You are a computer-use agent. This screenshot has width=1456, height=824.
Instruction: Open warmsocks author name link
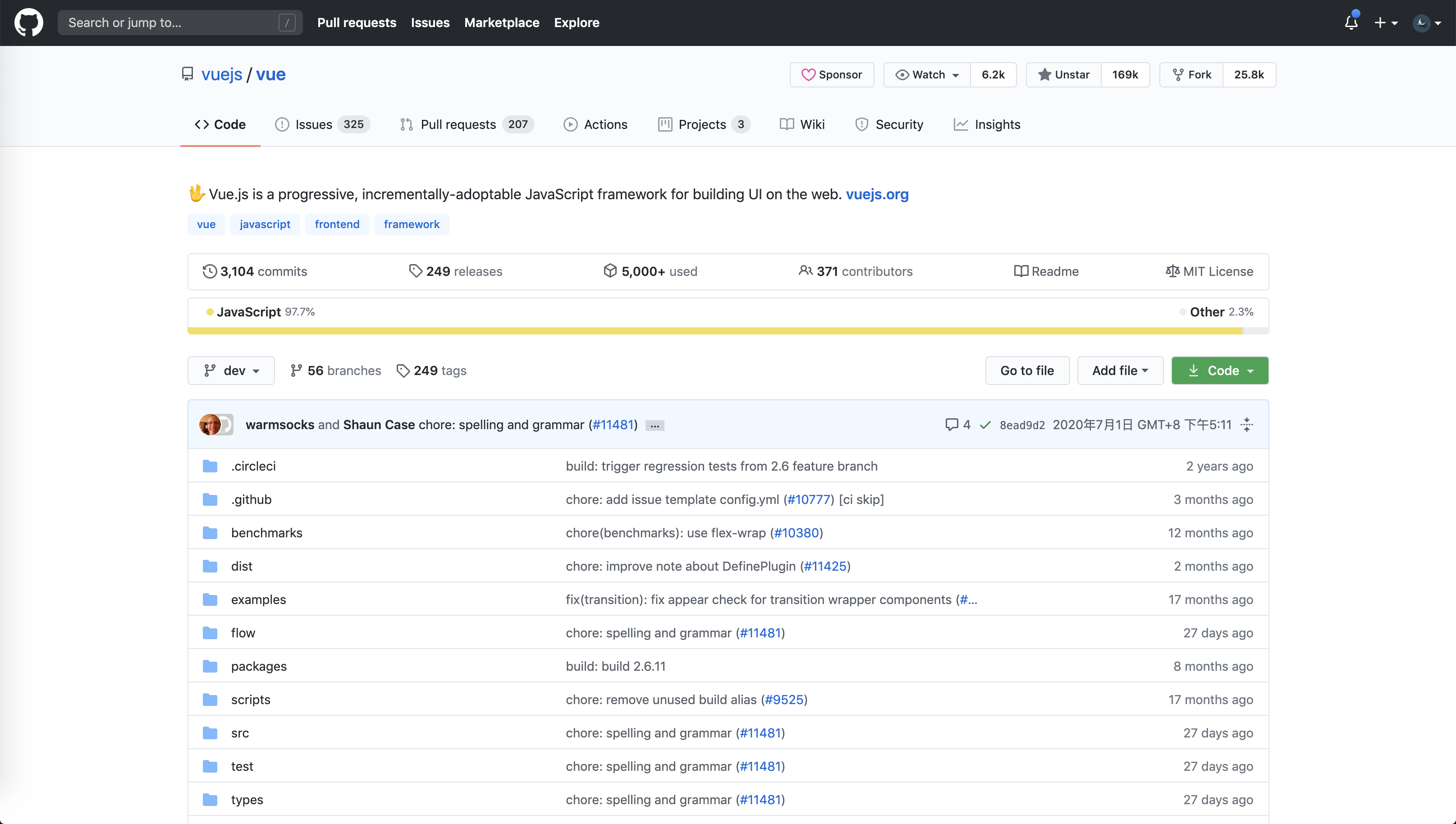click(279, 425)
